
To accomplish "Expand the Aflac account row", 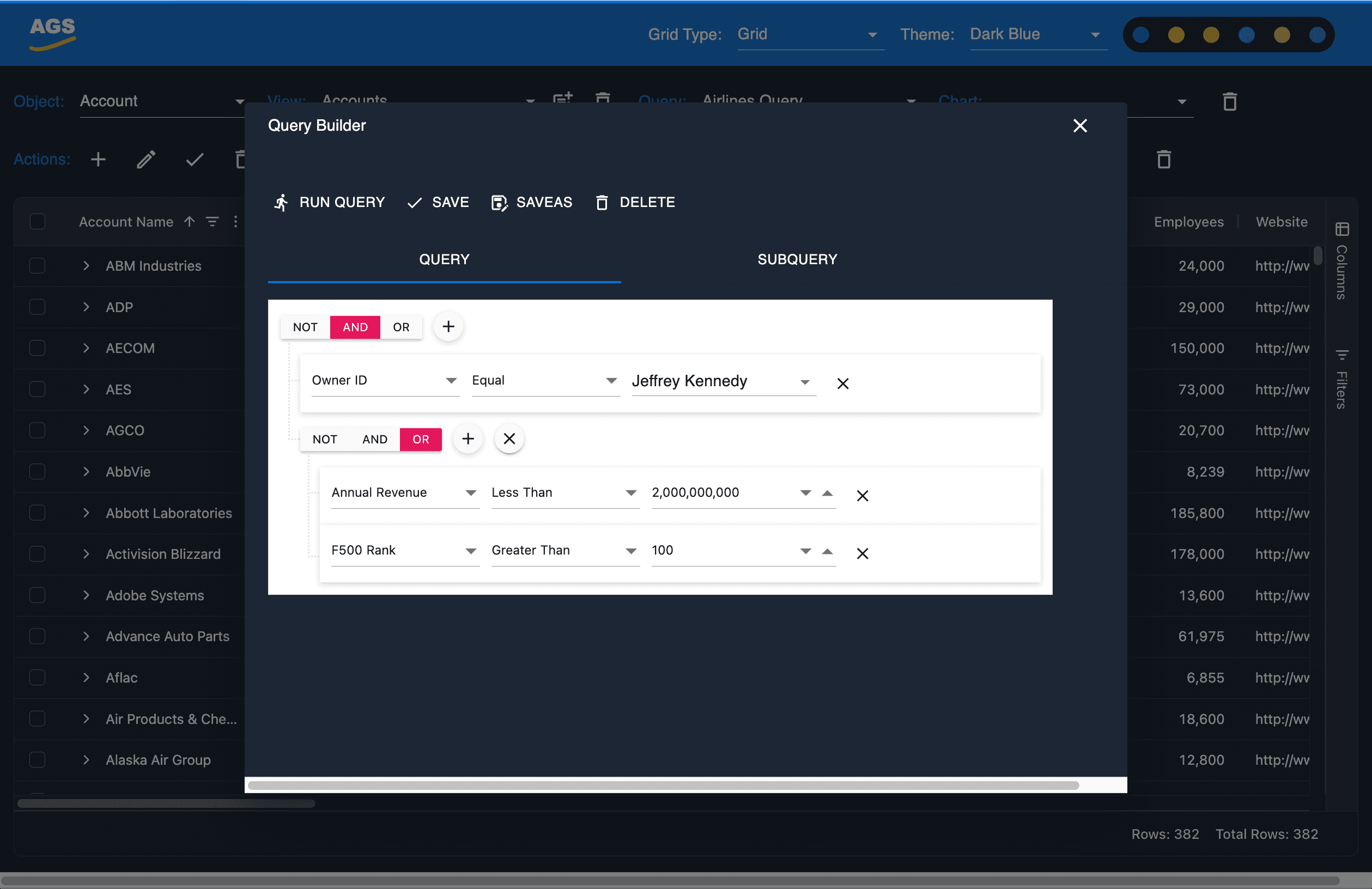I will 86,678.
